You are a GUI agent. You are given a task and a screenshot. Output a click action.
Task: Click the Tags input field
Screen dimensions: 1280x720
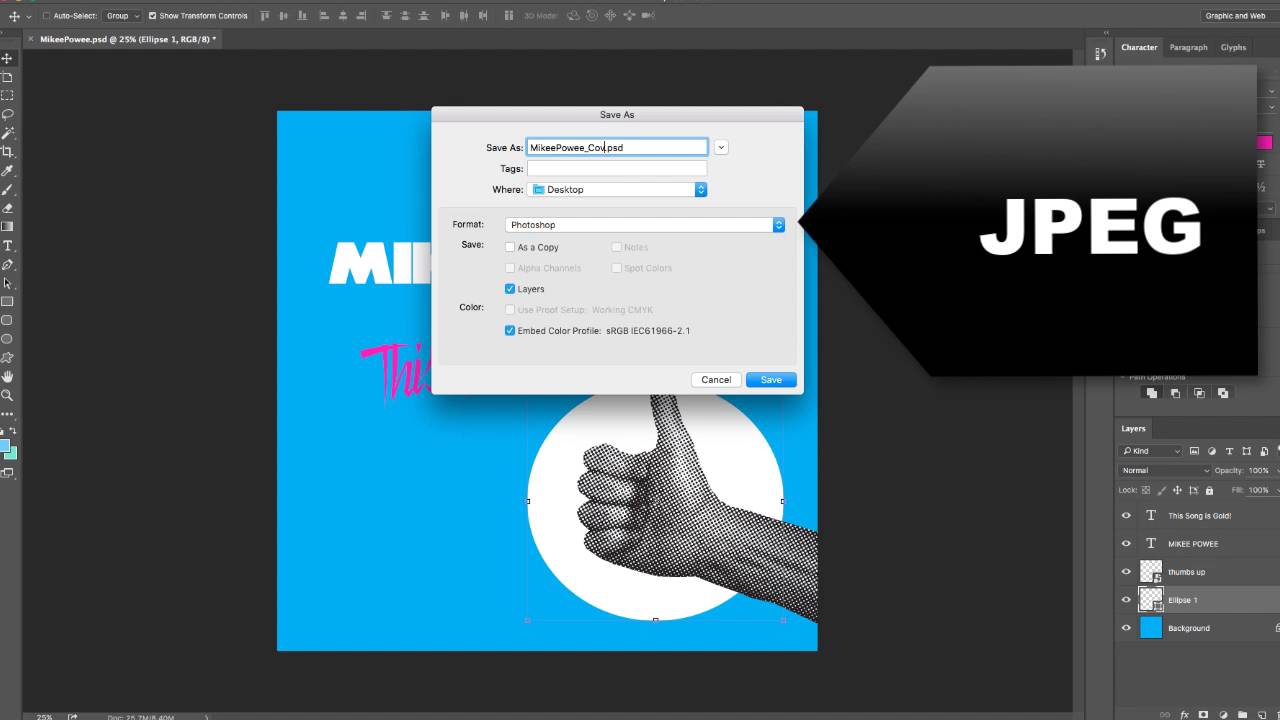click(617, 168)
